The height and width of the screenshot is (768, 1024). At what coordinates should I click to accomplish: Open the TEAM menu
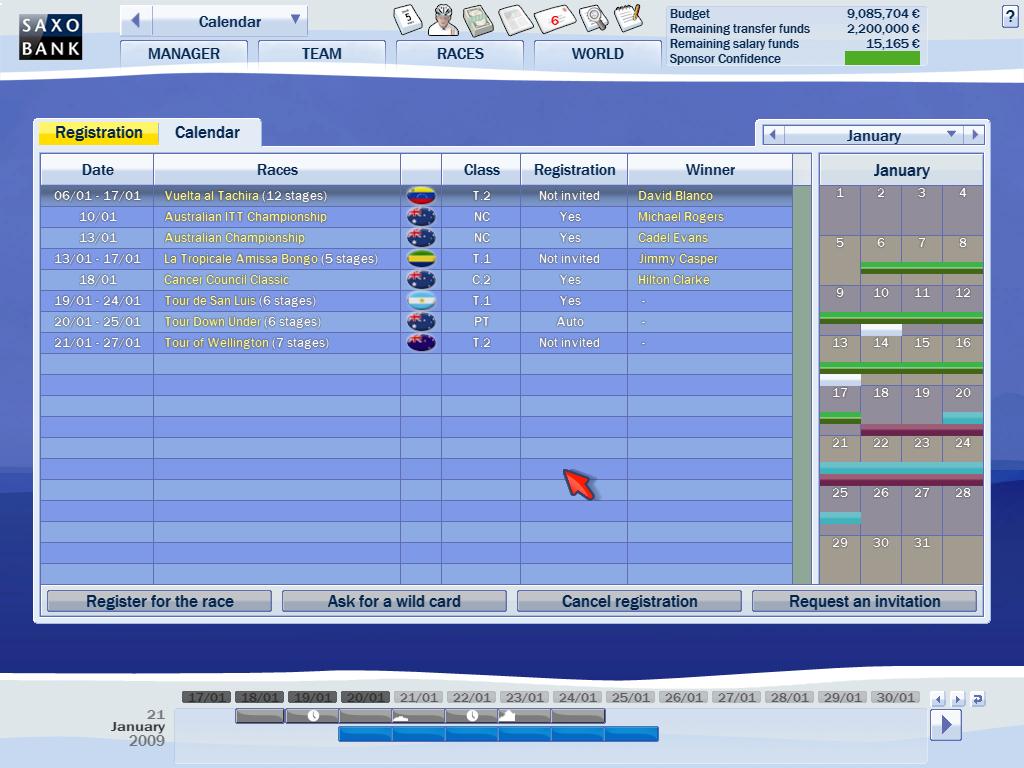pyautogui.click(x=321, y=54)
